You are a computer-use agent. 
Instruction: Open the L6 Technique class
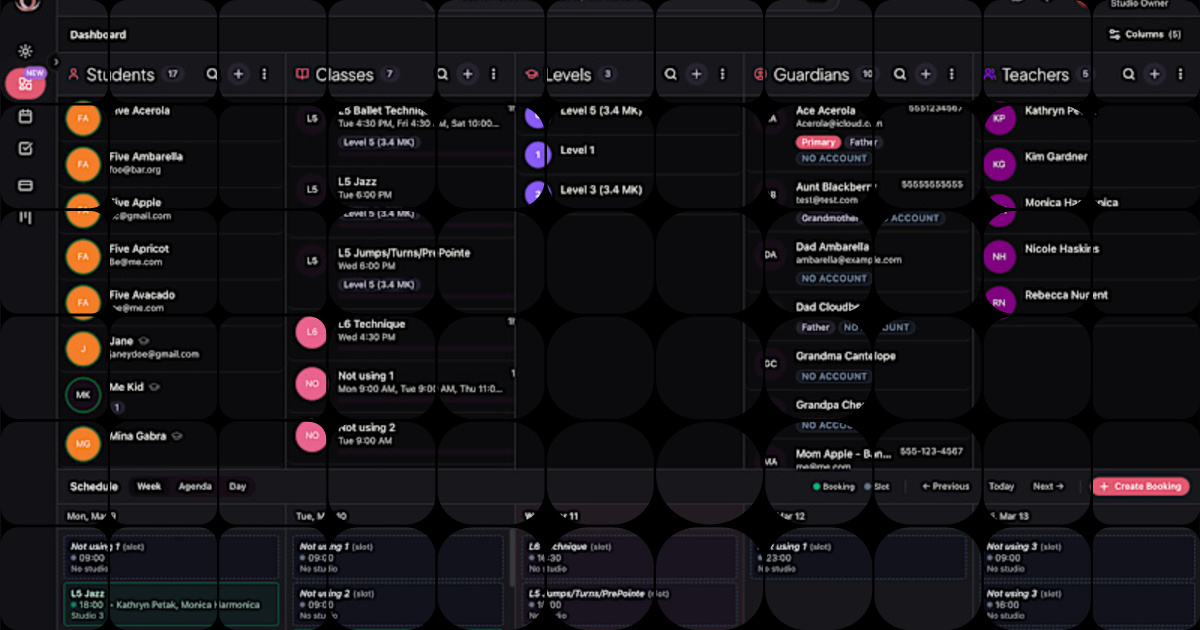click(402, 331)
